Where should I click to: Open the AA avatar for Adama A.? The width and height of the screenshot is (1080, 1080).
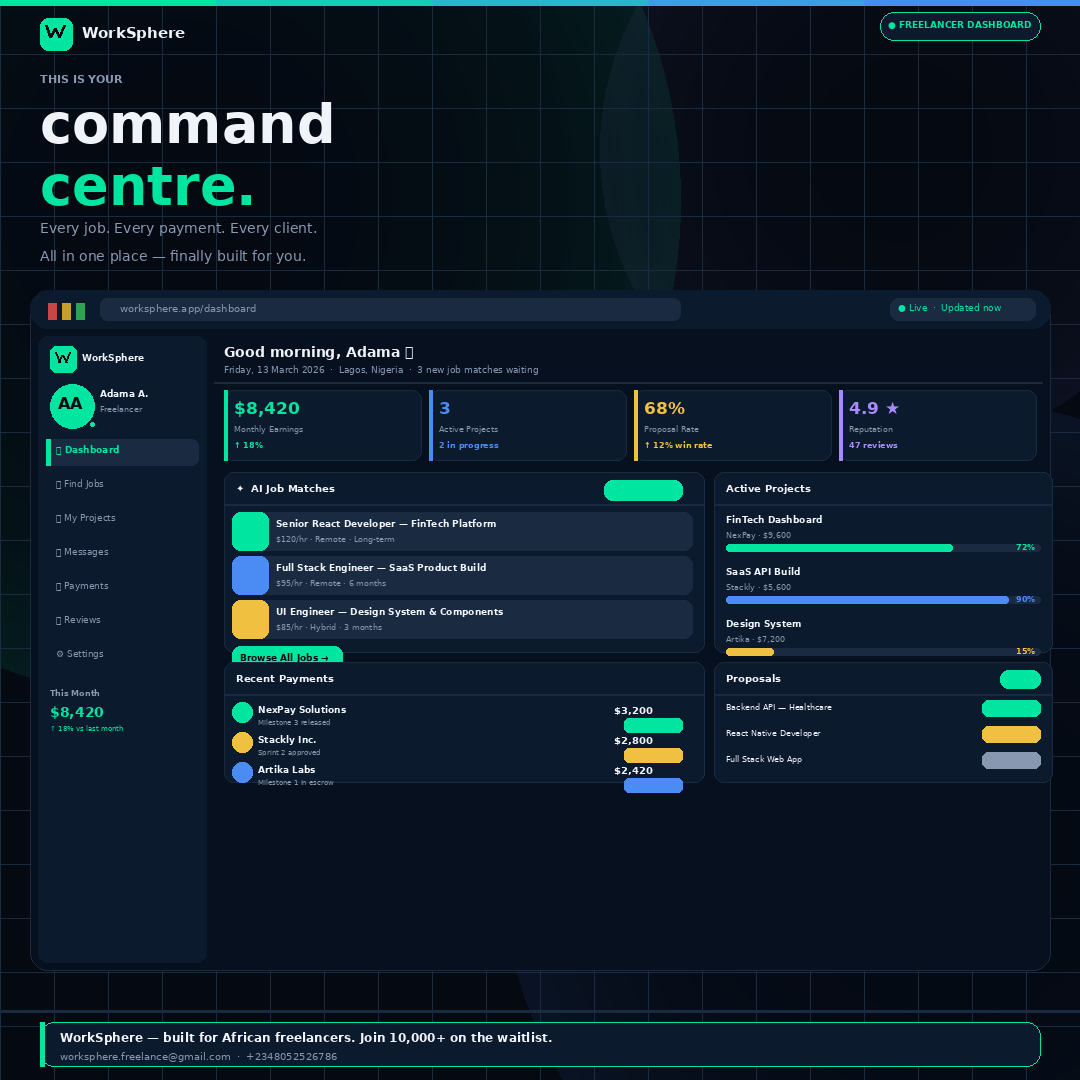[72, 406]
